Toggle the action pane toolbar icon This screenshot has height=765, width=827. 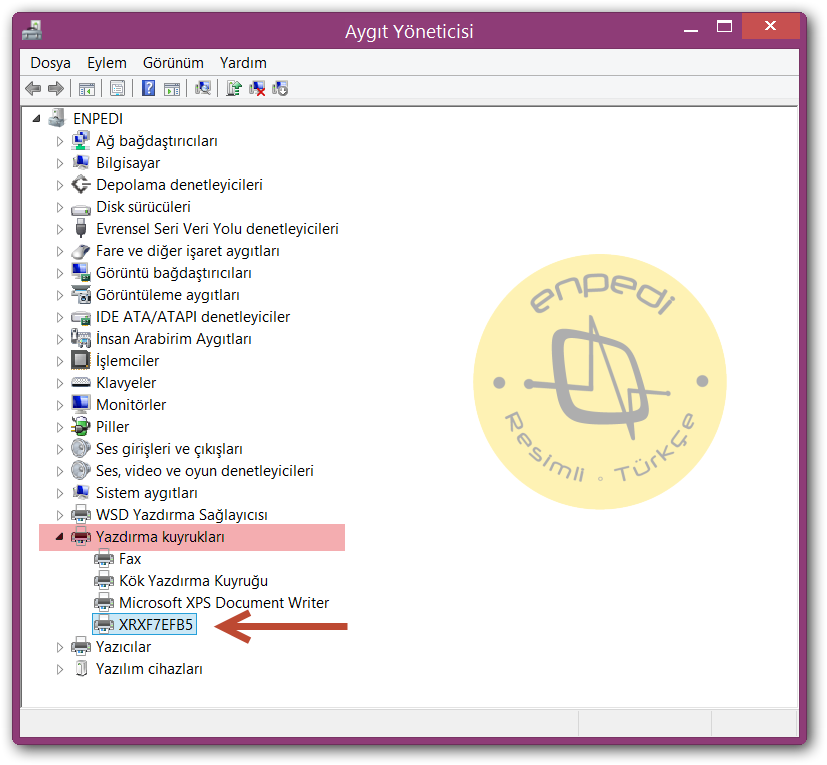[171, 89]
